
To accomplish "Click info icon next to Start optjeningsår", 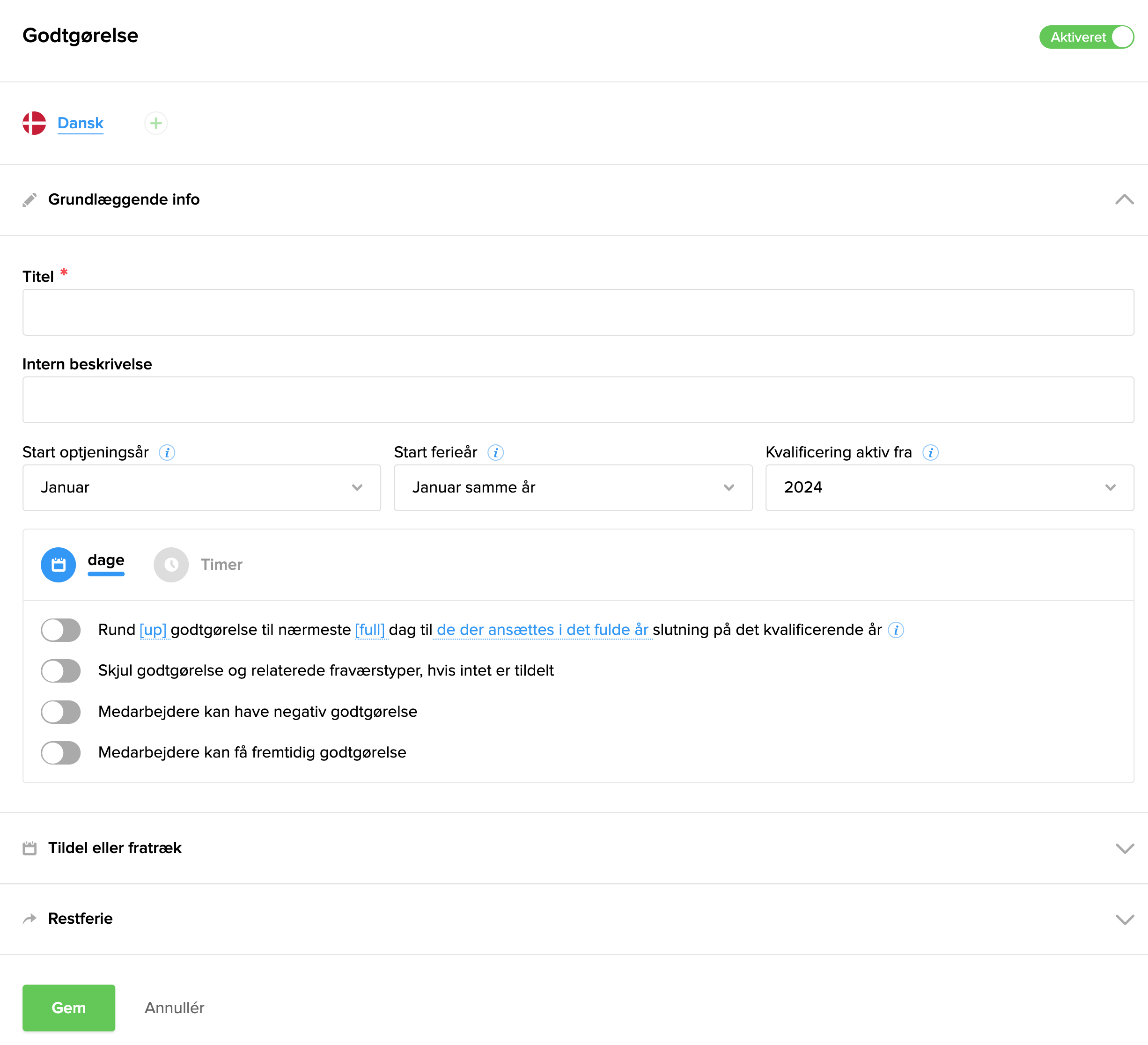I will coord(167,453).
